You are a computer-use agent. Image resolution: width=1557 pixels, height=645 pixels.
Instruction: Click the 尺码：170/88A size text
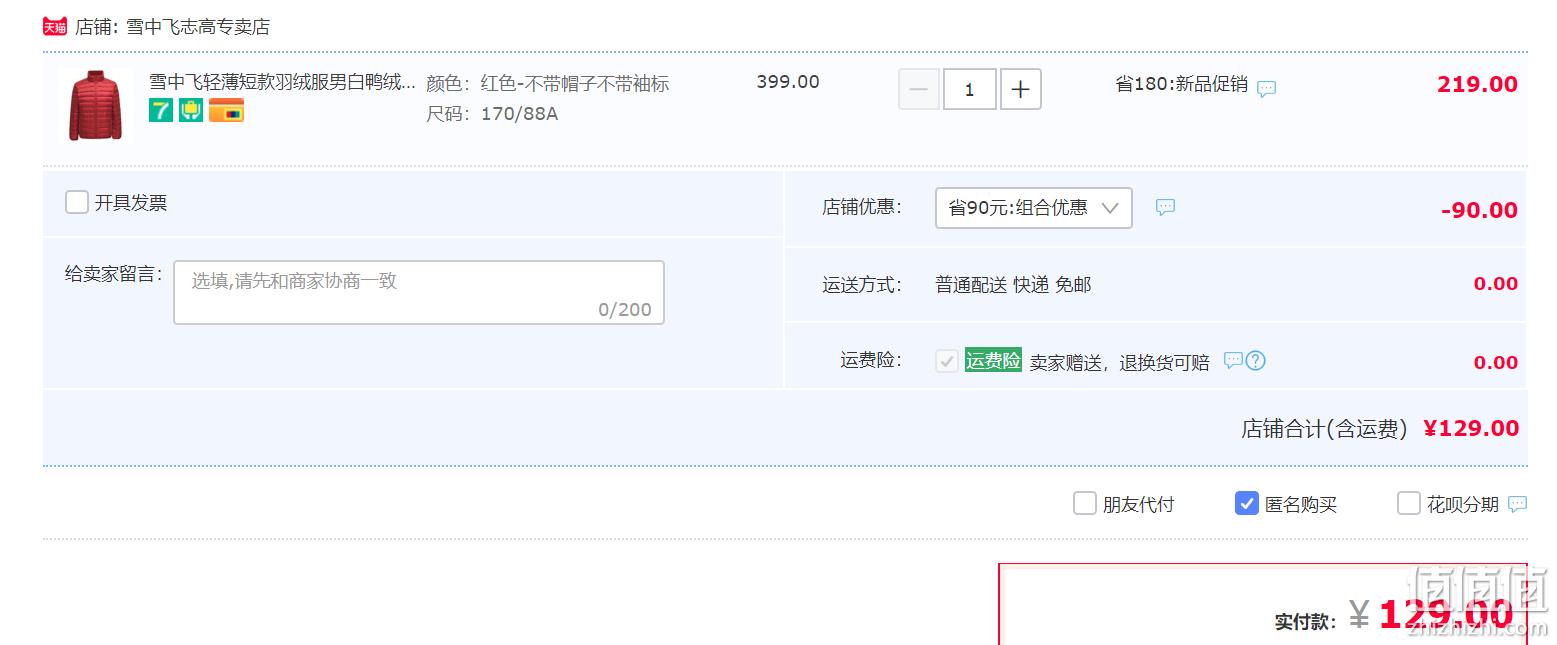pyautogui.click(x=492, y=114)
